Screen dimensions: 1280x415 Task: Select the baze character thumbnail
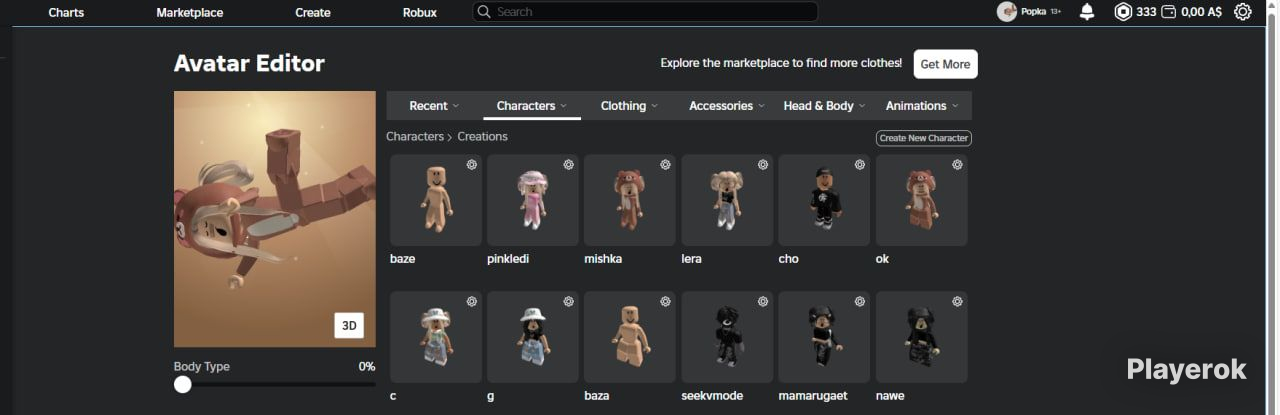pyautogui.click(x=435, y=200)
